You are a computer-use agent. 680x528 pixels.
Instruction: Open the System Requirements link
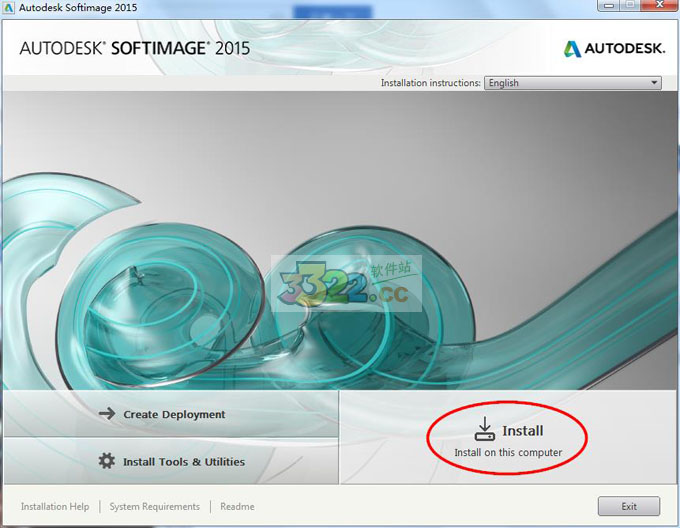click(x=154, y=506)
